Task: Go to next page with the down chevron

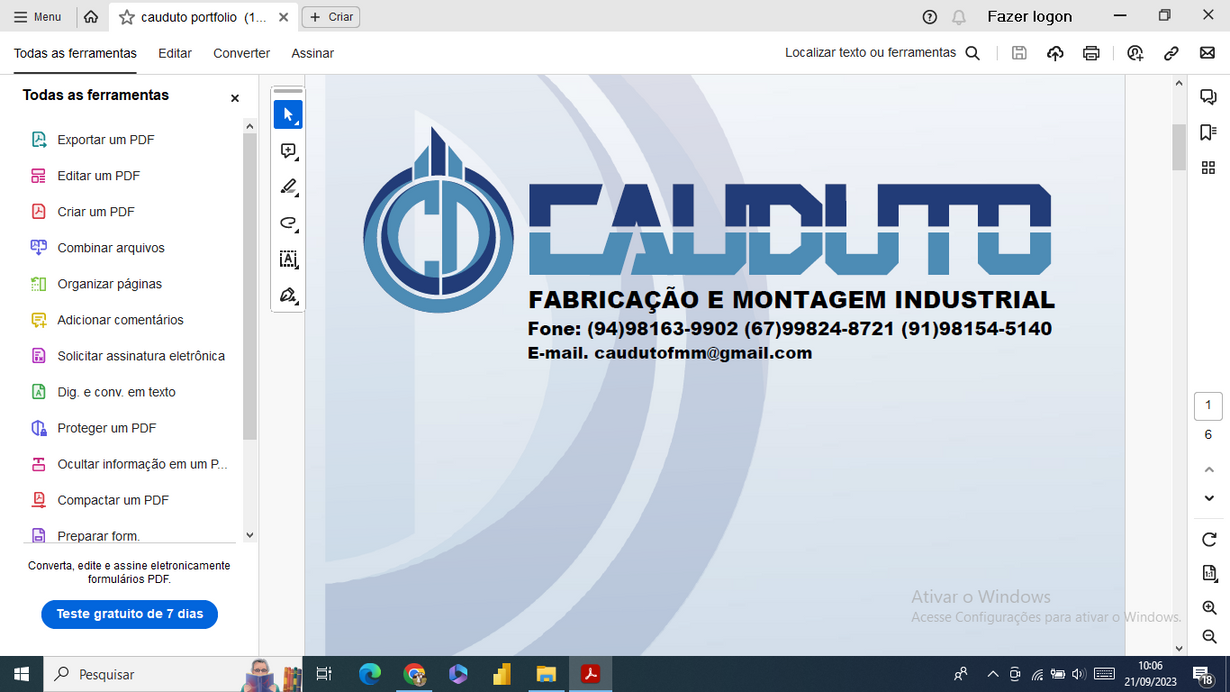Action: [1208, 498]
